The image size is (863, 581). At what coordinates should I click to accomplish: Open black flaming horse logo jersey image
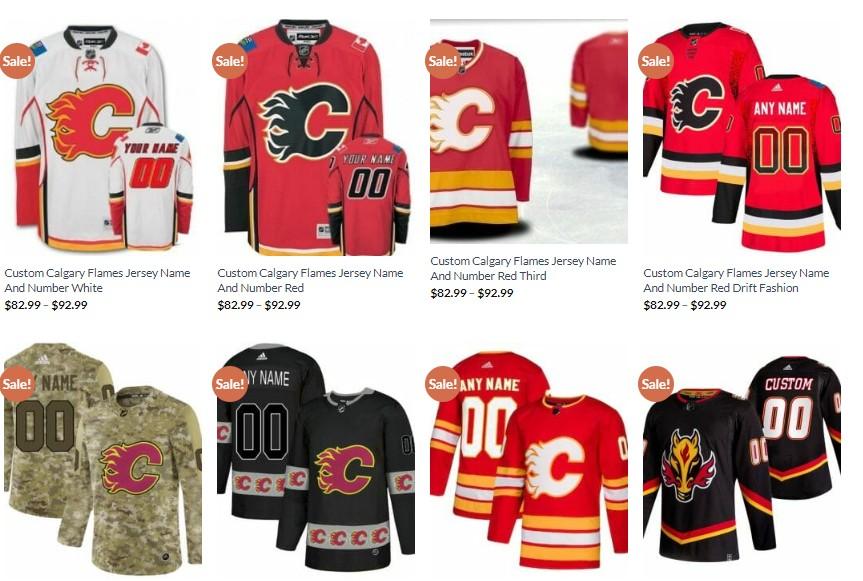[x=742, y=460]
